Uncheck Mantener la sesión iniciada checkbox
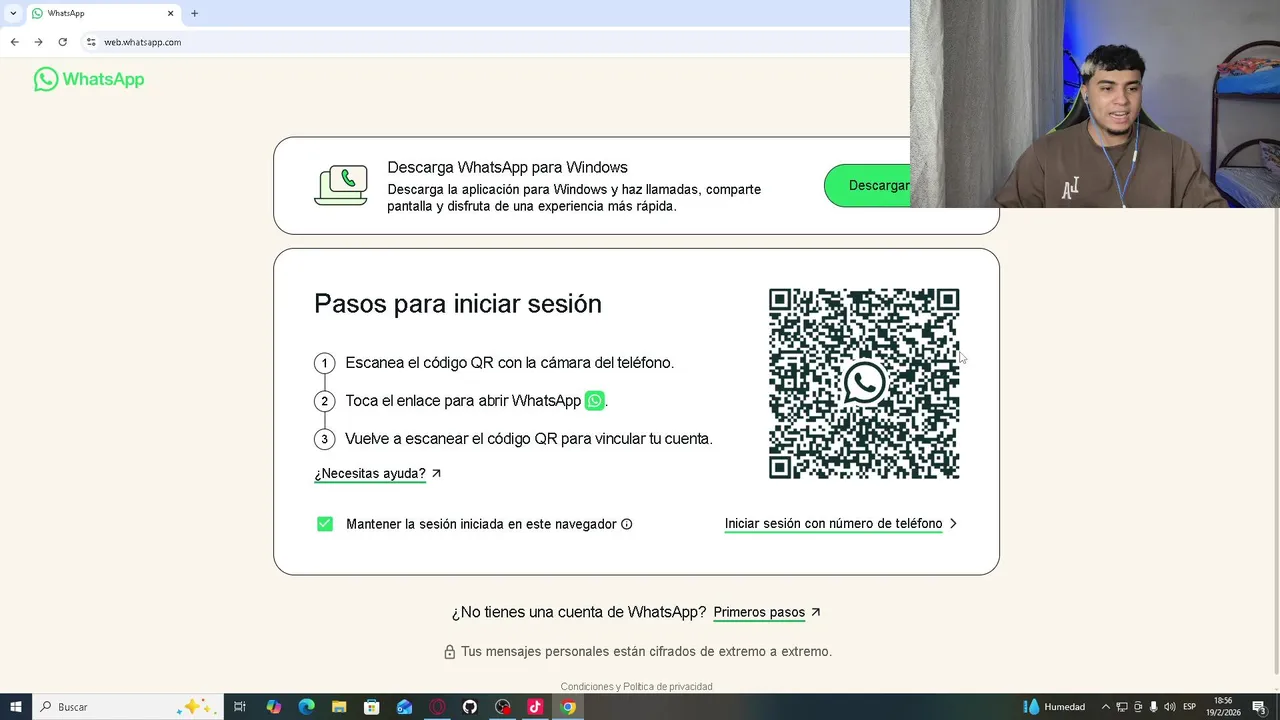The image size is (1280, 720). (325, 524)
